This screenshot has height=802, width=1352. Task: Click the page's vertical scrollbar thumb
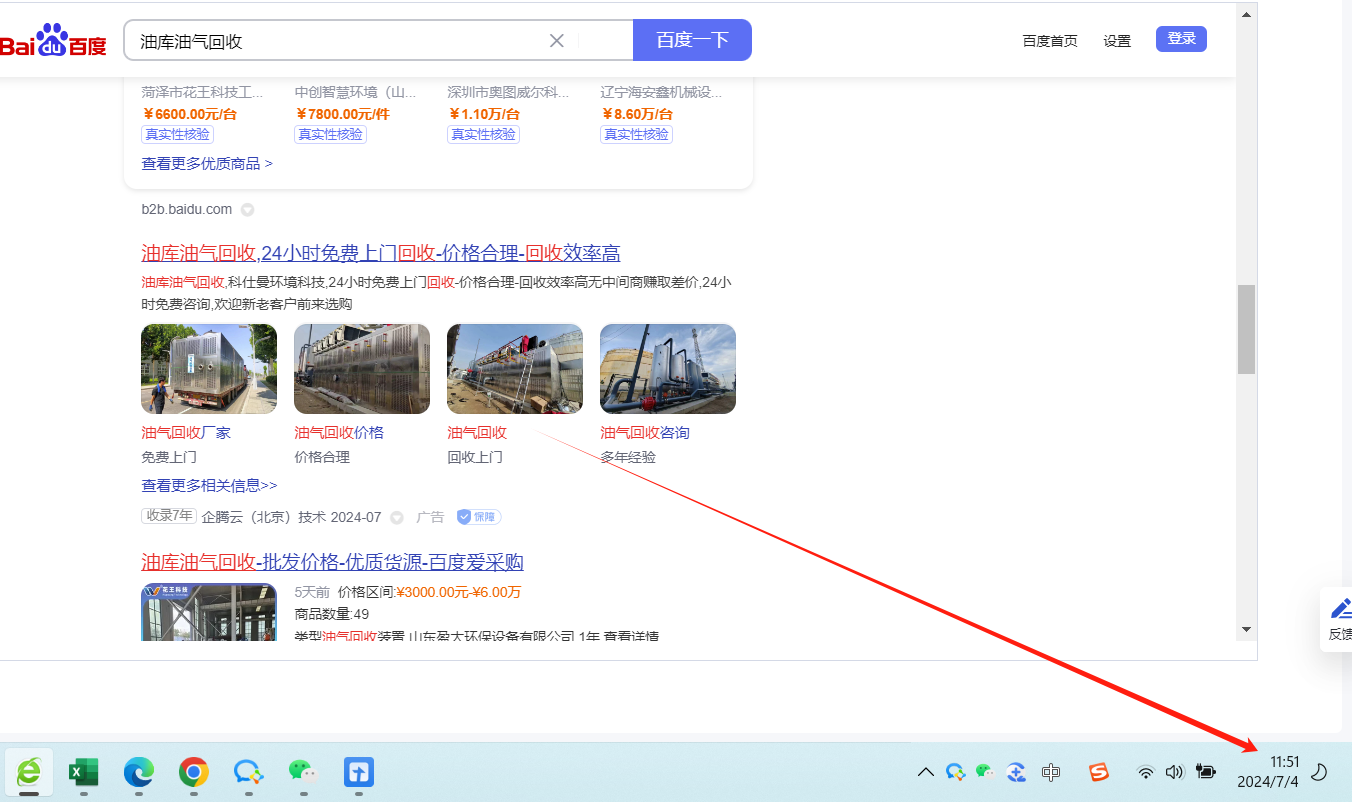[x=1246, y=329]
